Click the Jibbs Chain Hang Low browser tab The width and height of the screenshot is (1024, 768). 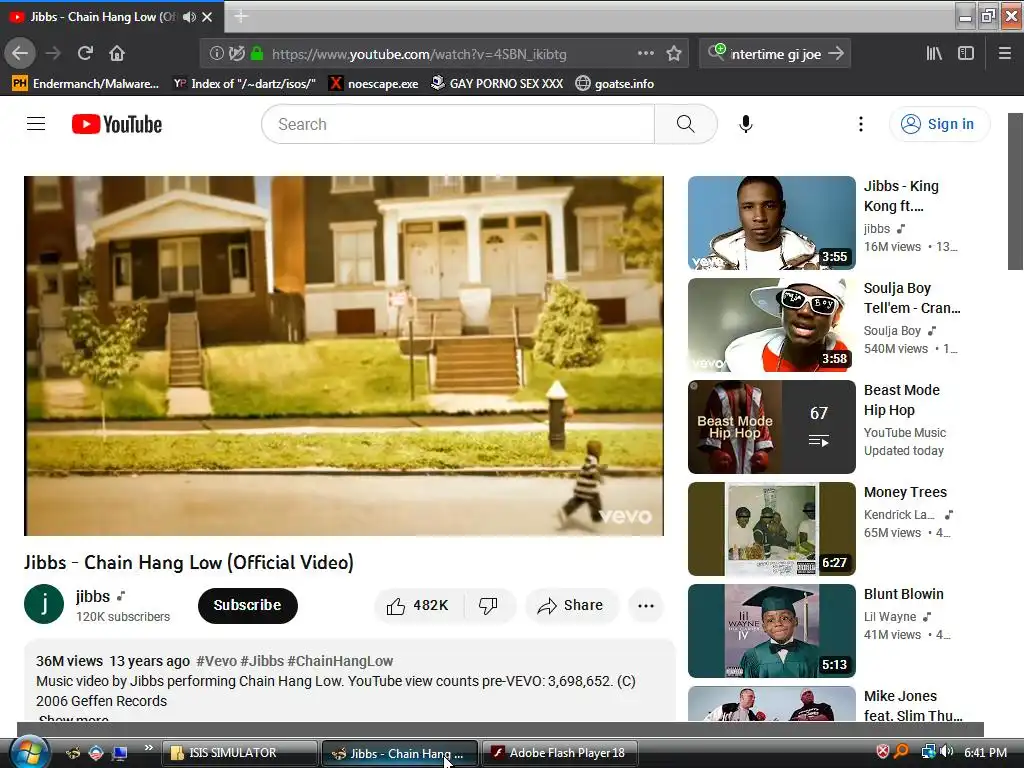(111, 17)
